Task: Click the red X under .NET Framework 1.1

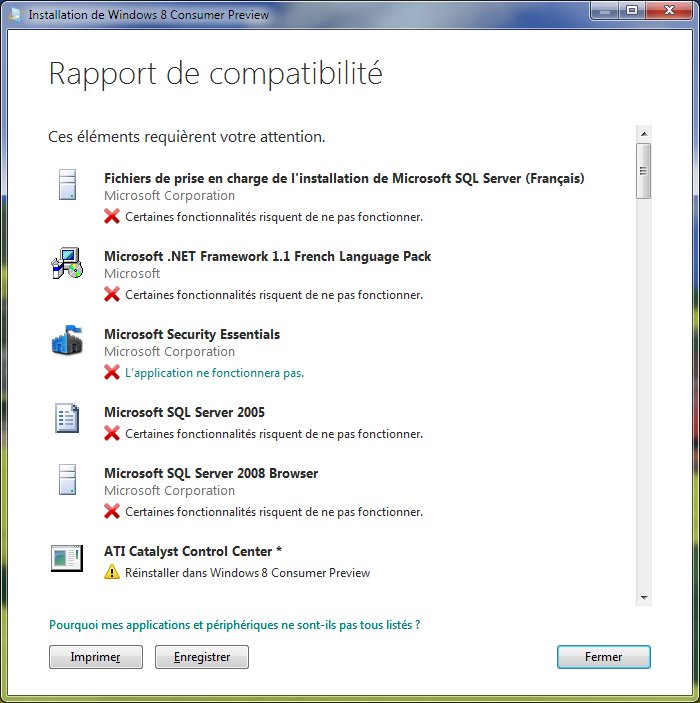Action: pos(112,294)
